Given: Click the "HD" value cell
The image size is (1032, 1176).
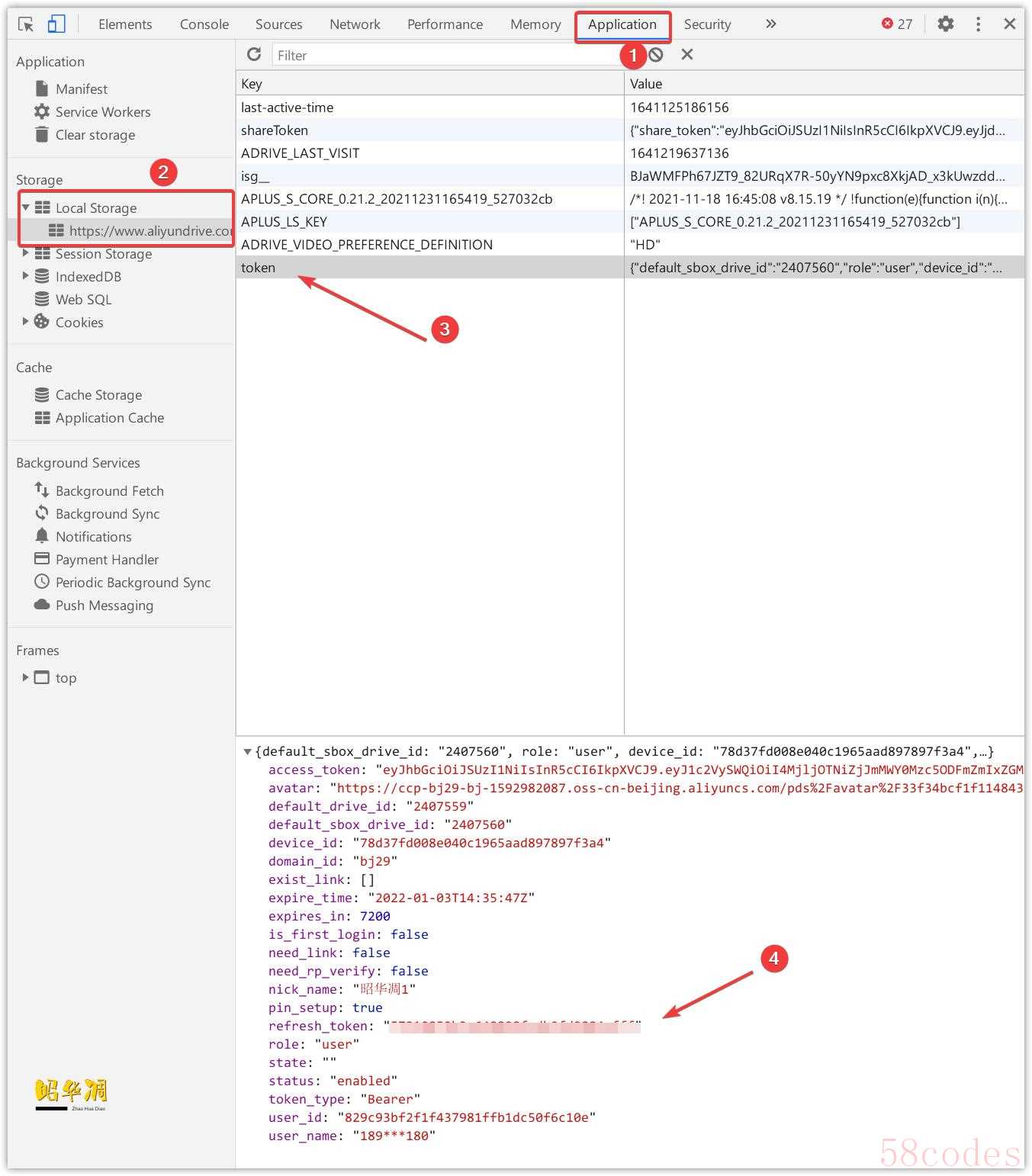Looking at the screenshot, I should pyautogui.click(x=824, y=244).
